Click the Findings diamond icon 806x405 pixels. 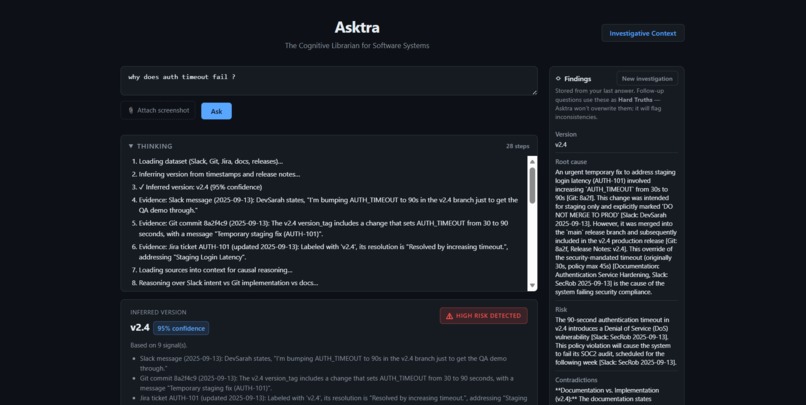(x=558, y=79)
